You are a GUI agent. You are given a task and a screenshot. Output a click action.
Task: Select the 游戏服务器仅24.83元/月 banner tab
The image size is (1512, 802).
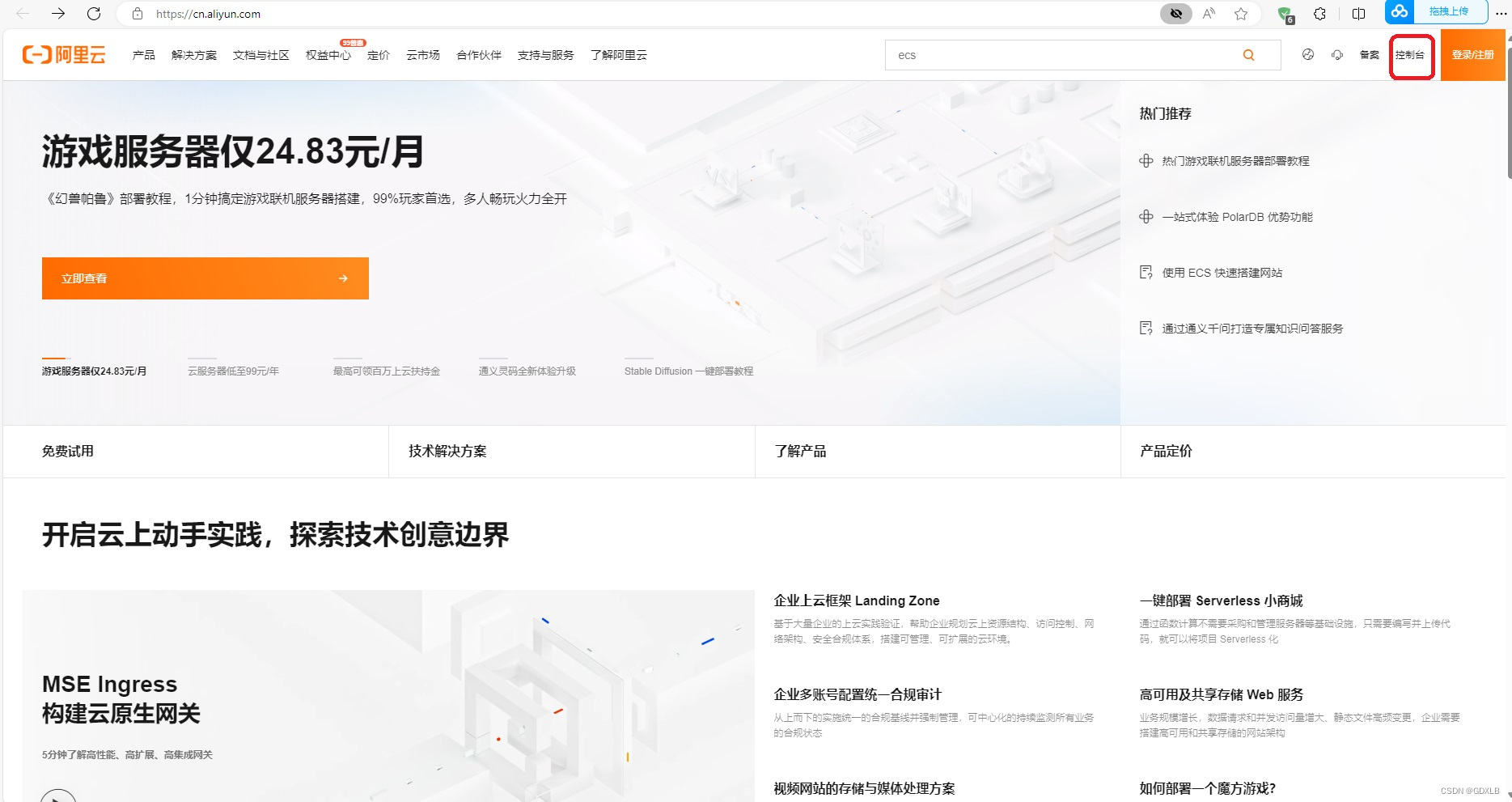(95, 371)
